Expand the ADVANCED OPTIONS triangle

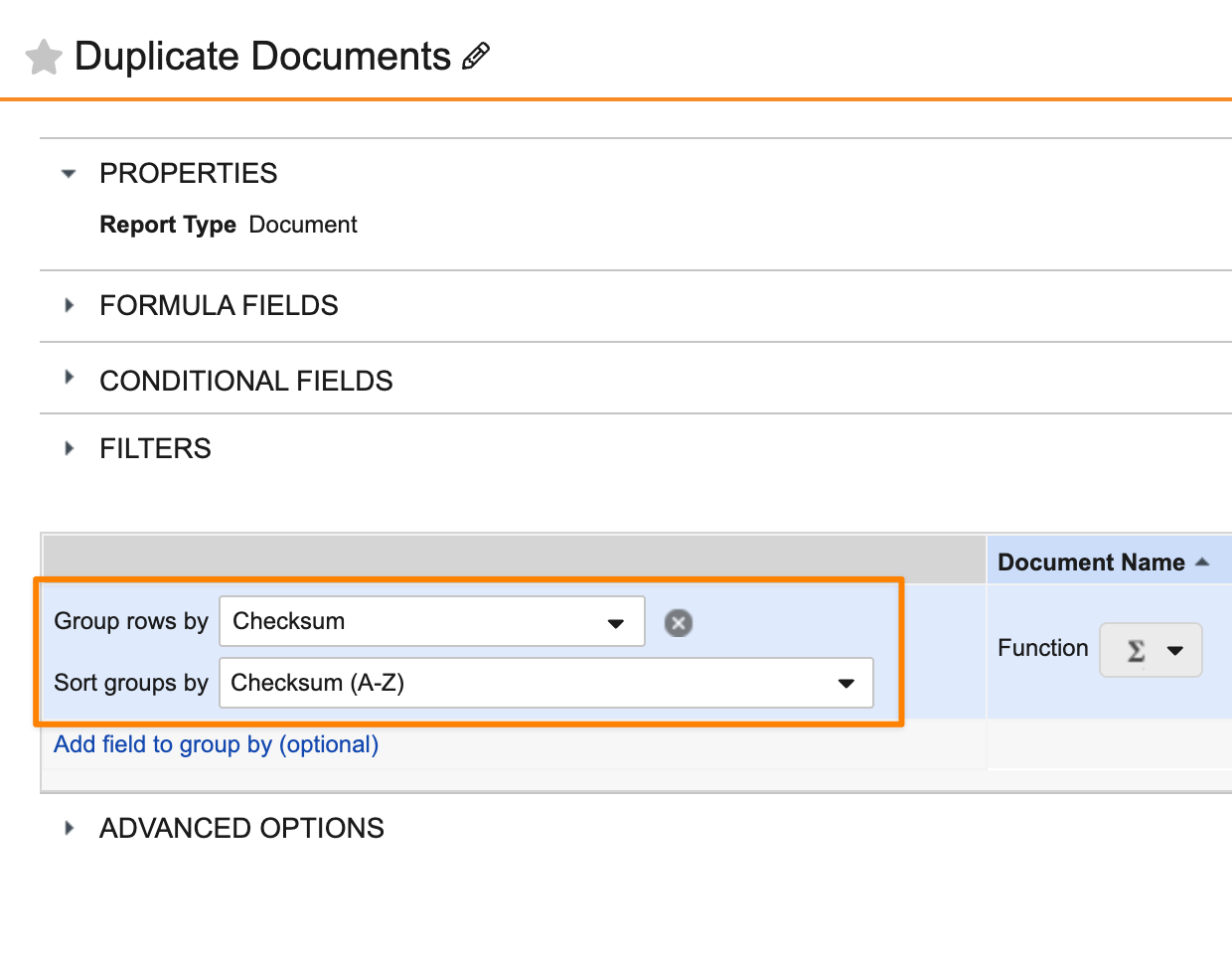pyautogui.click(x=69, y=828)
